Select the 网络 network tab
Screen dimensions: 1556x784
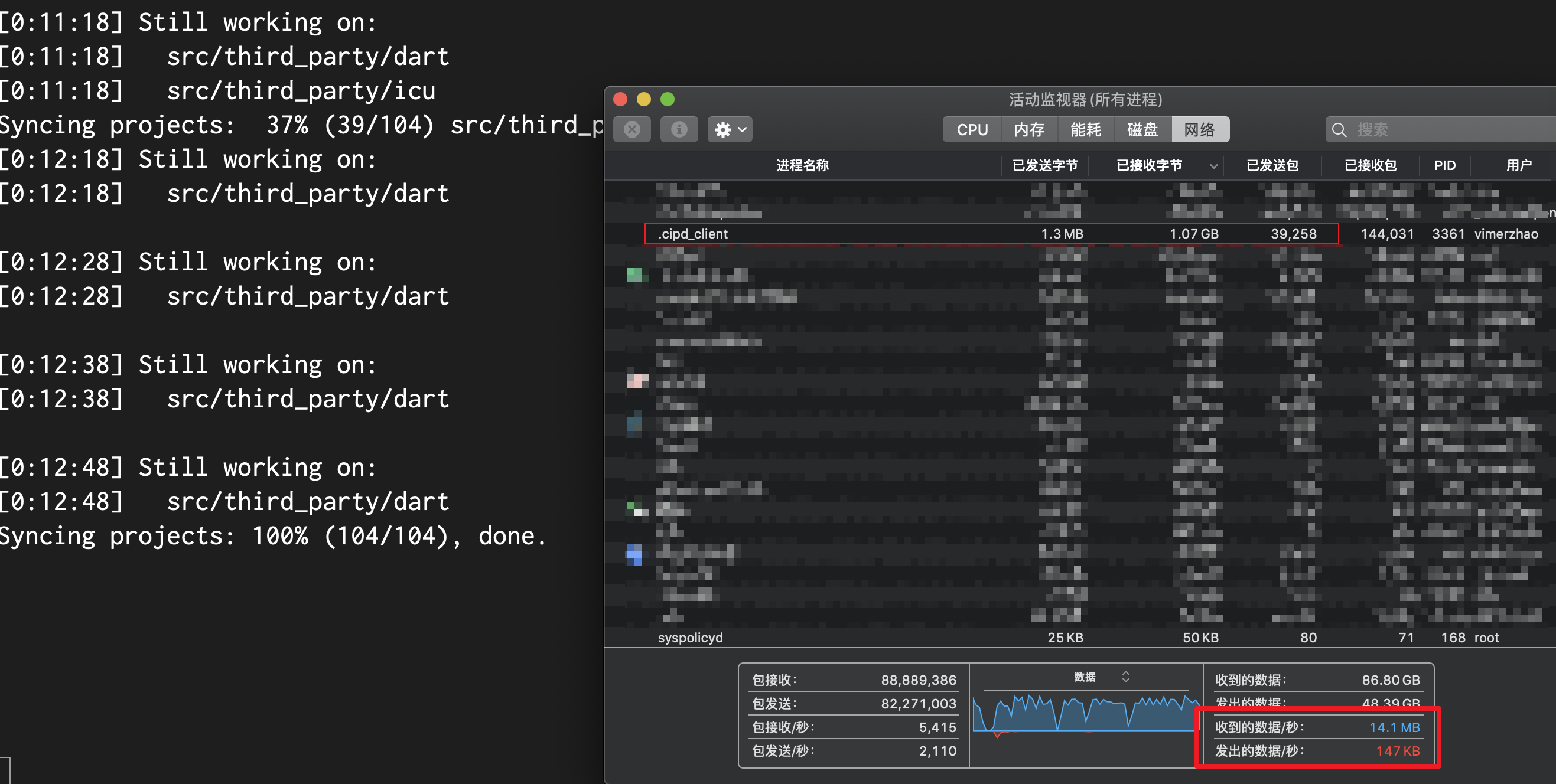(1200, 129)
